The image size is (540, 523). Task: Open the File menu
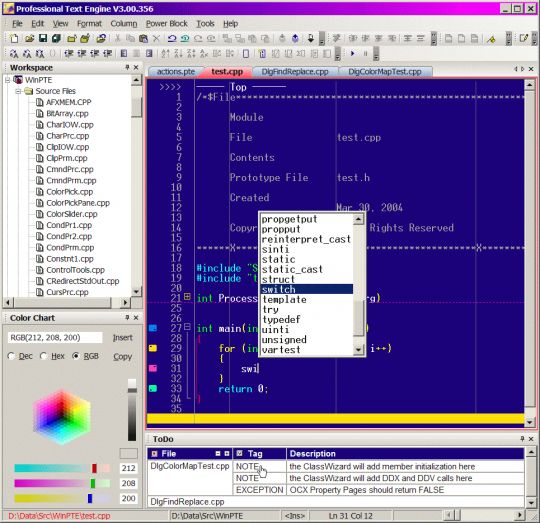17,23
